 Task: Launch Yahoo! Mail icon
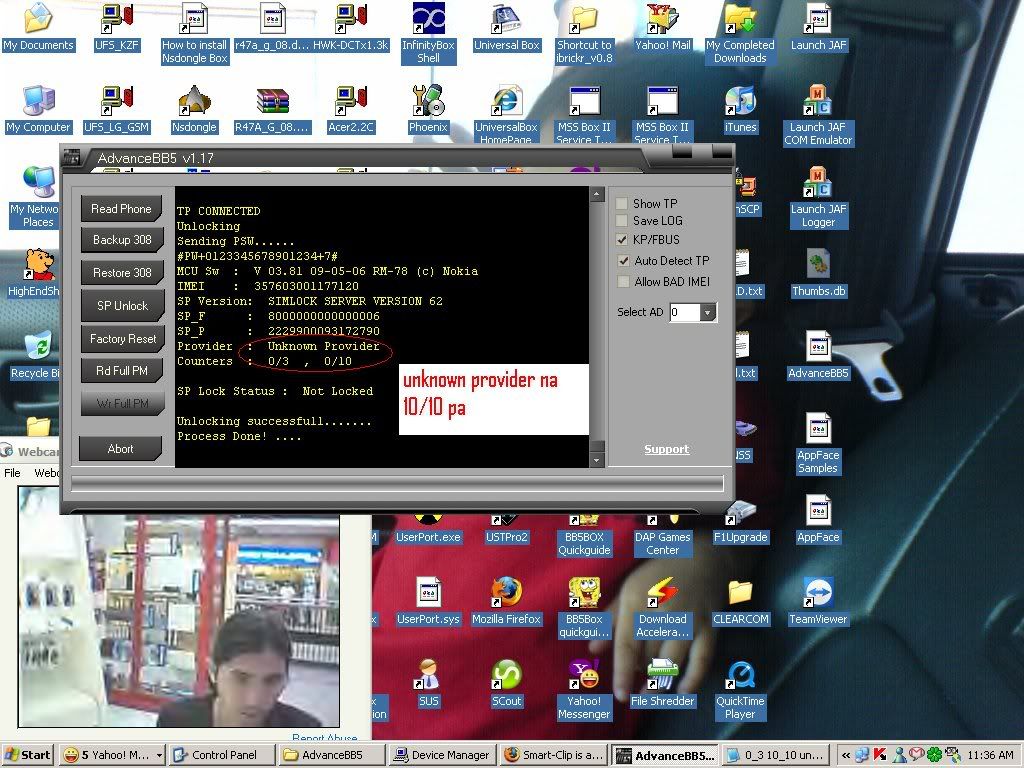pyautogui.click(x=662, y=27)
